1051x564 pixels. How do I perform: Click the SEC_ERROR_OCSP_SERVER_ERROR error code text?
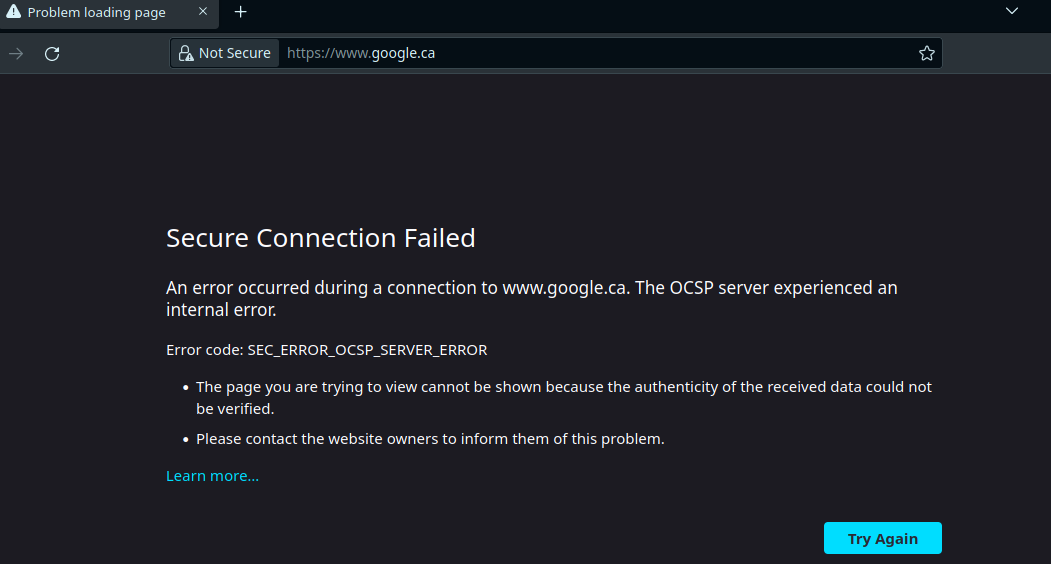pyautogui.click(x=367, y=350)
